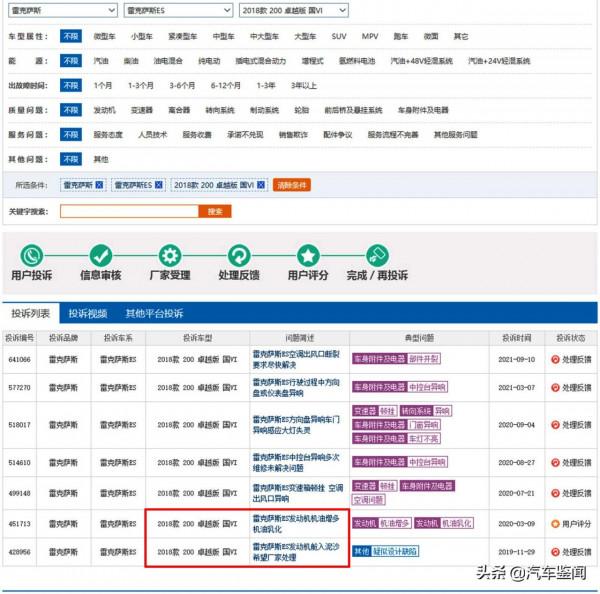Filter by MPV vehicle type

coord(370,36)
